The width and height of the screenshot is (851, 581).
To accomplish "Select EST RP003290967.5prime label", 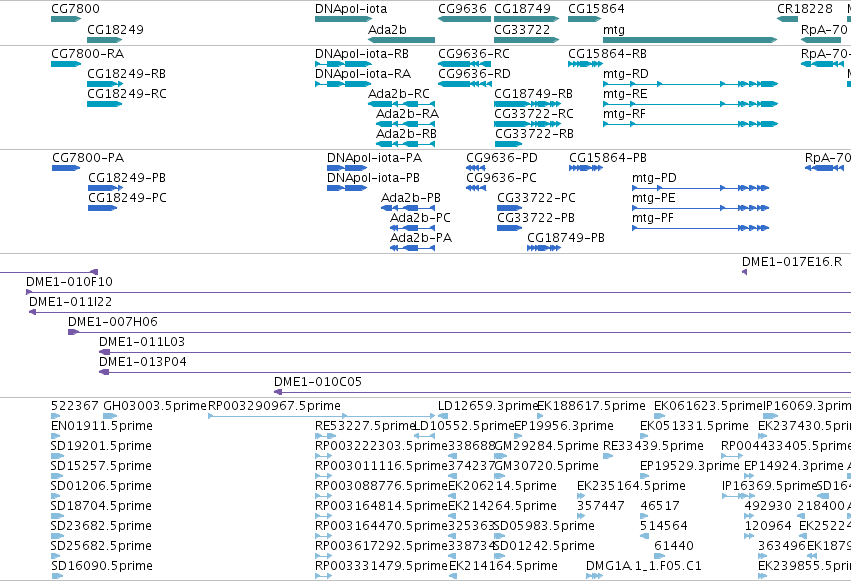I will coord(274,406).
